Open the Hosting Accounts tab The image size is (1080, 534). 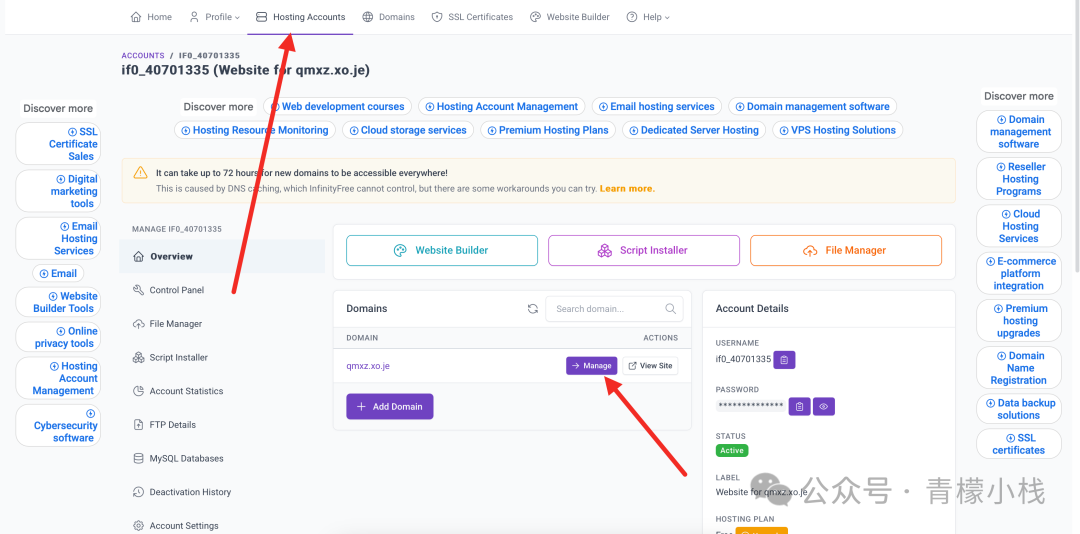pyautogui.click(x=301, y=17)
